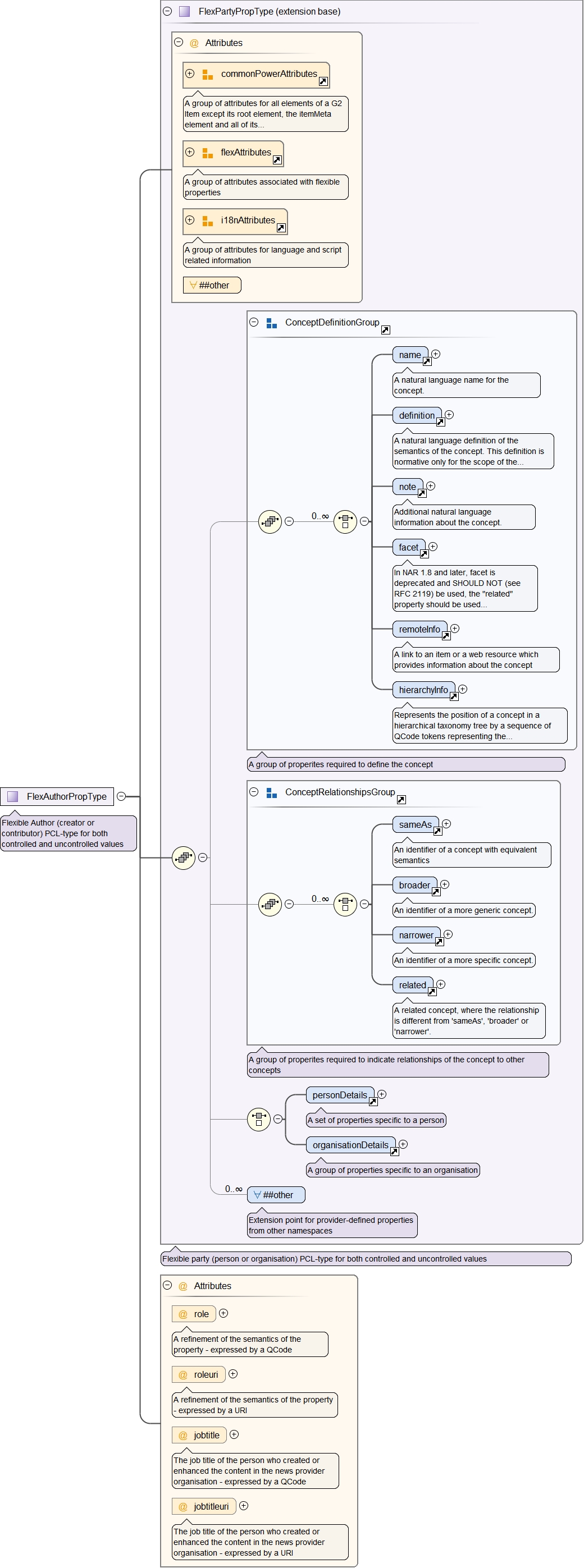Click the hierarchyInfo reference arrow icon

[x=454, y=696]
